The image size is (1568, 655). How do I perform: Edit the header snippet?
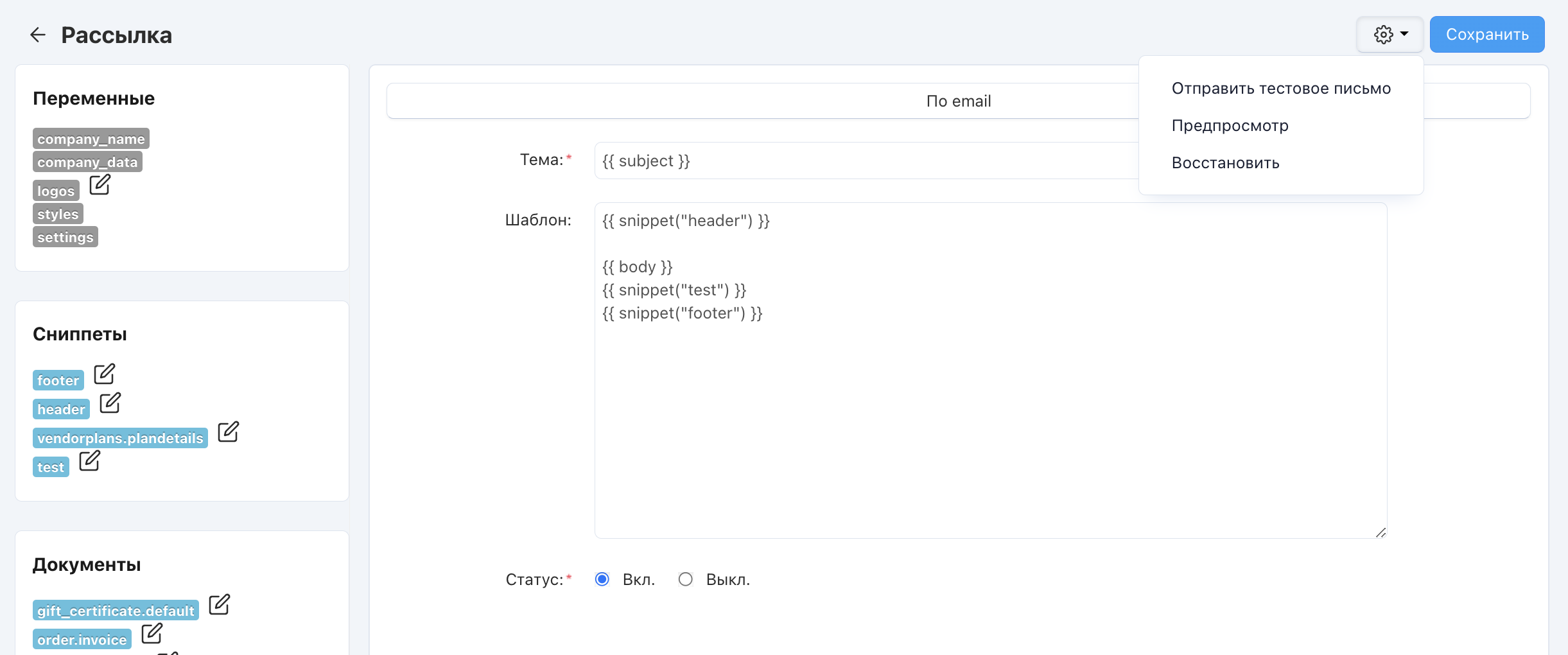point(110,403)
